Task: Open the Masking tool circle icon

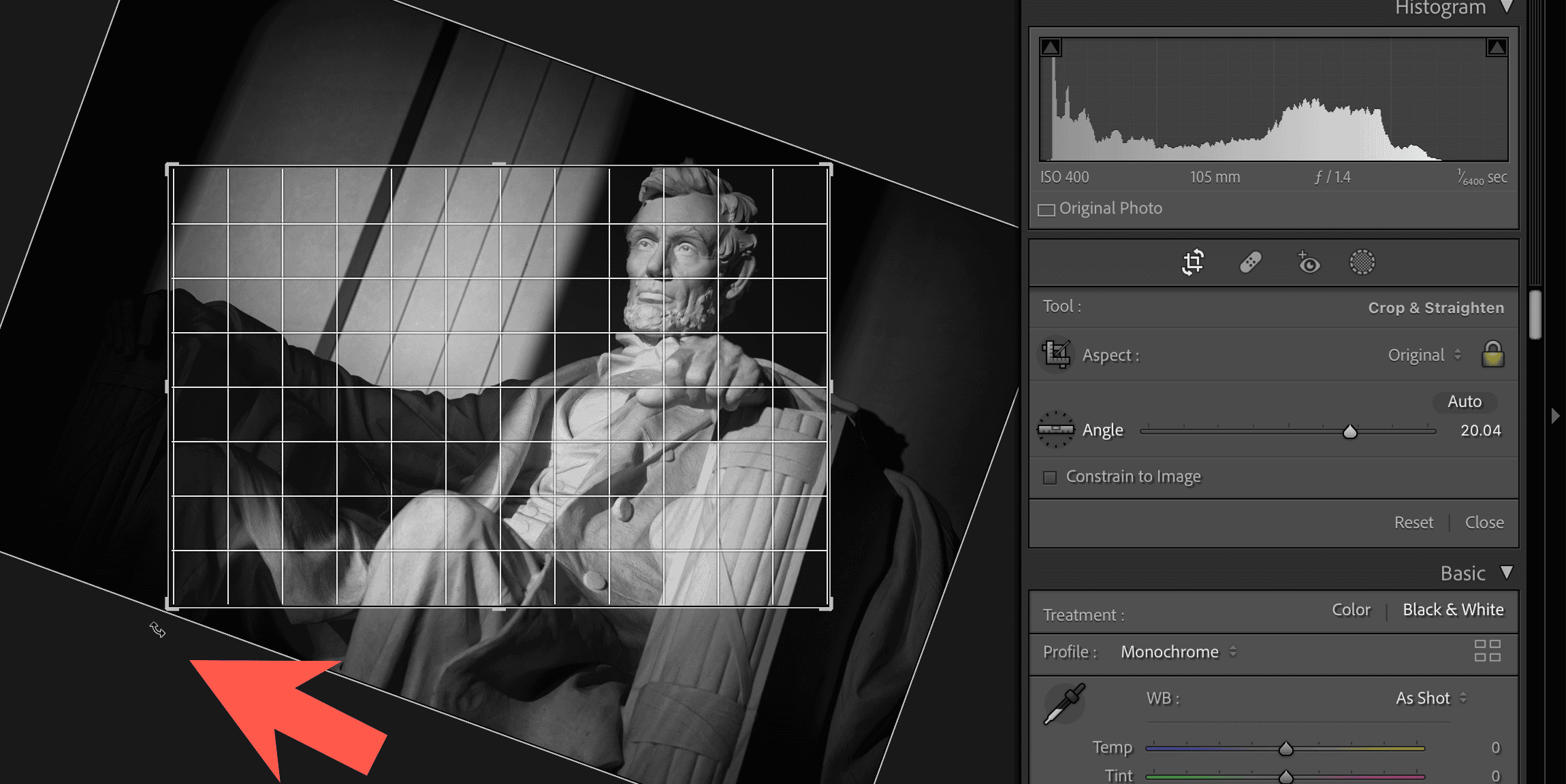Action: point(1362,262)
